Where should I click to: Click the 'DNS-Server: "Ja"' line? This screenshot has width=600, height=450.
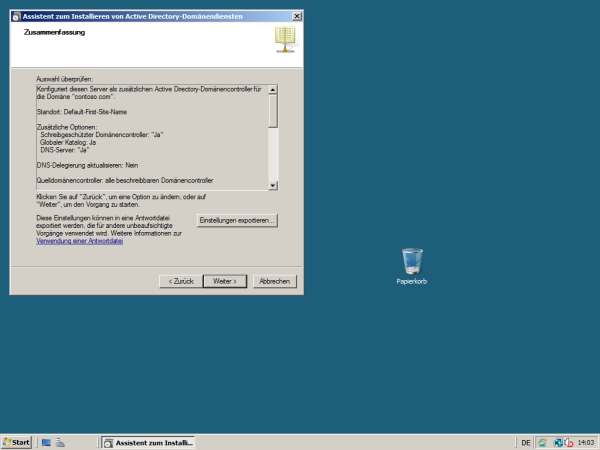[x=64, y=150]
